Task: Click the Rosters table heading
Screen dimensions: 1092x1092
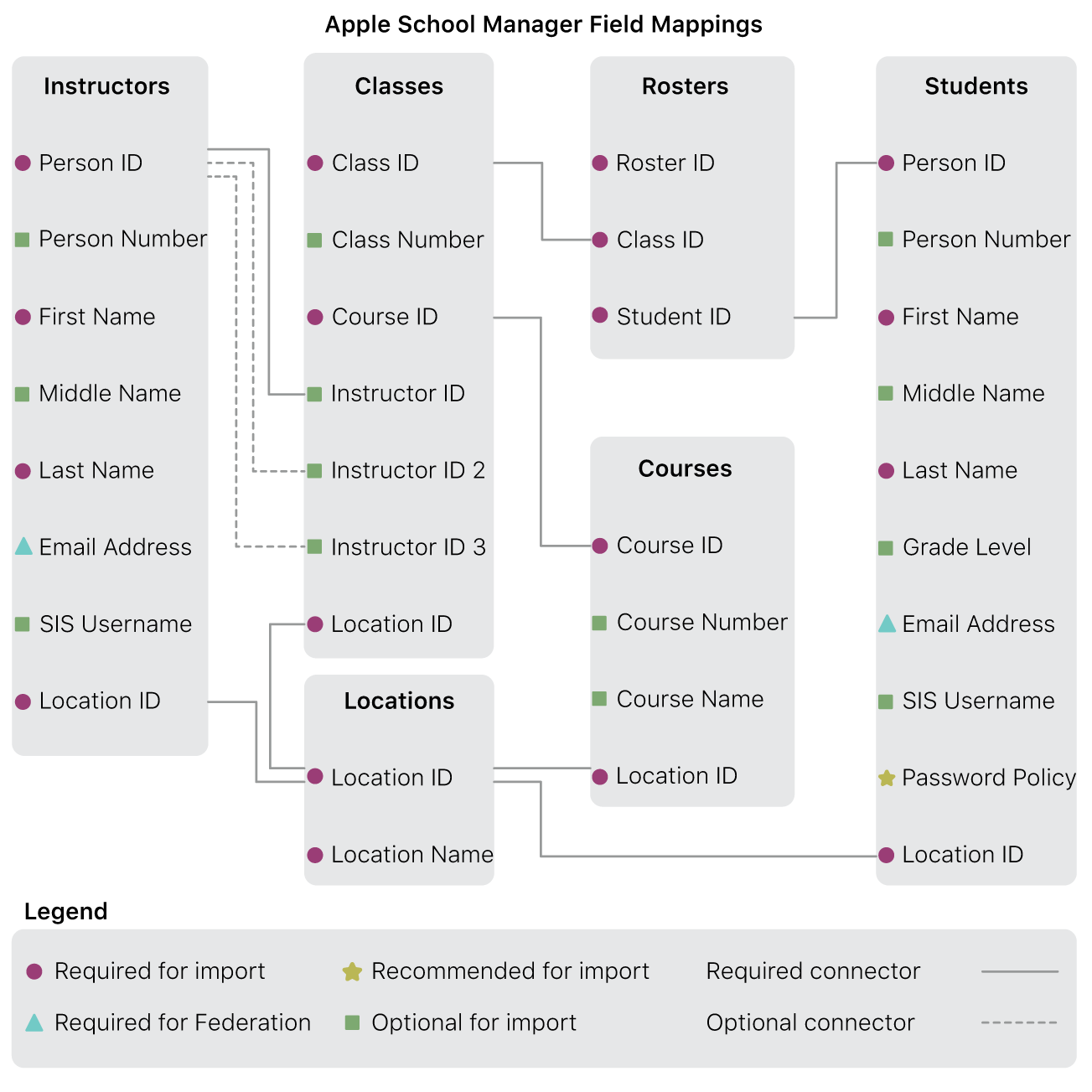Action: click(x=685, y=86)
